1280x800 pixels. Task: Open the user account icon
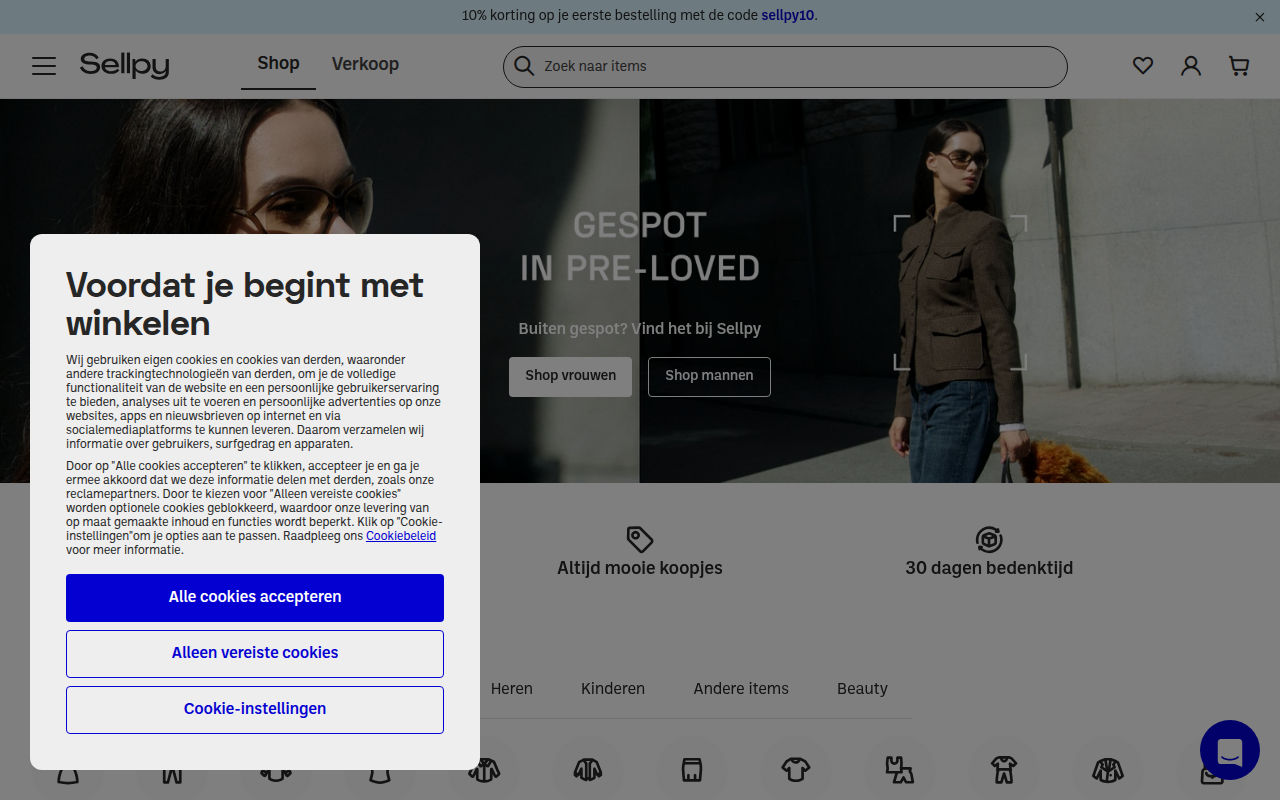tap(1191, 66)
